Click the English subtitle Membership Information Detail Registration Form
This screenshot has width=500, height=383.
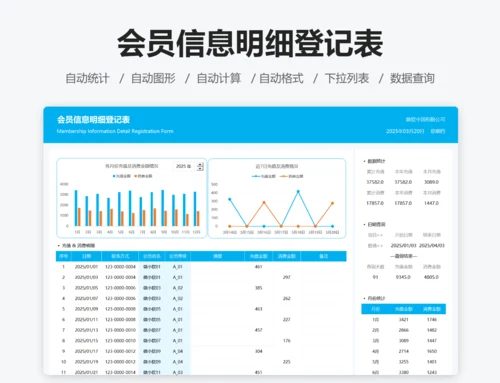click(115, 131)
